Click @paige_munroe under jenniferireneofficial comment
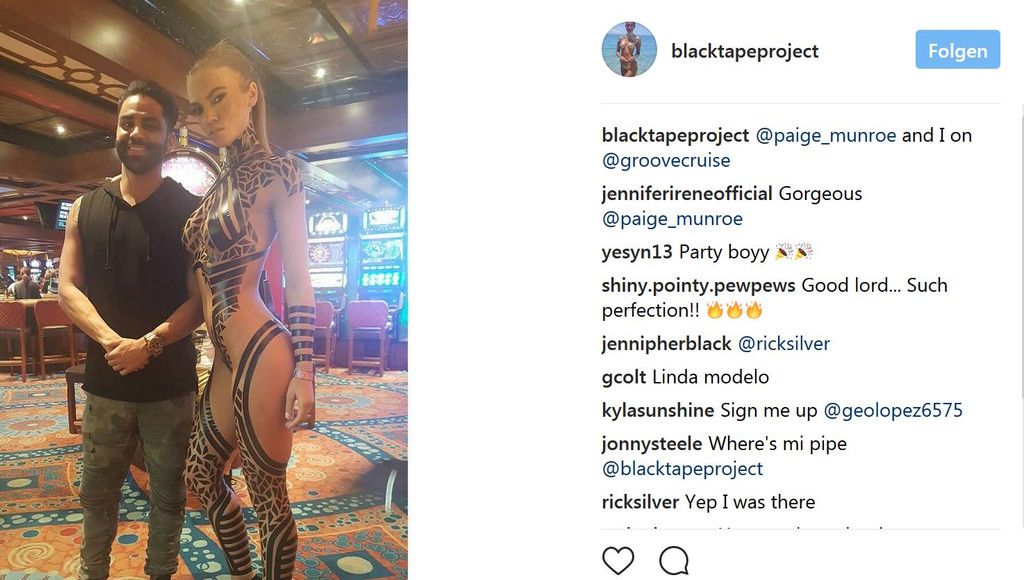The image size is (1024, 580). pos(672,219)
